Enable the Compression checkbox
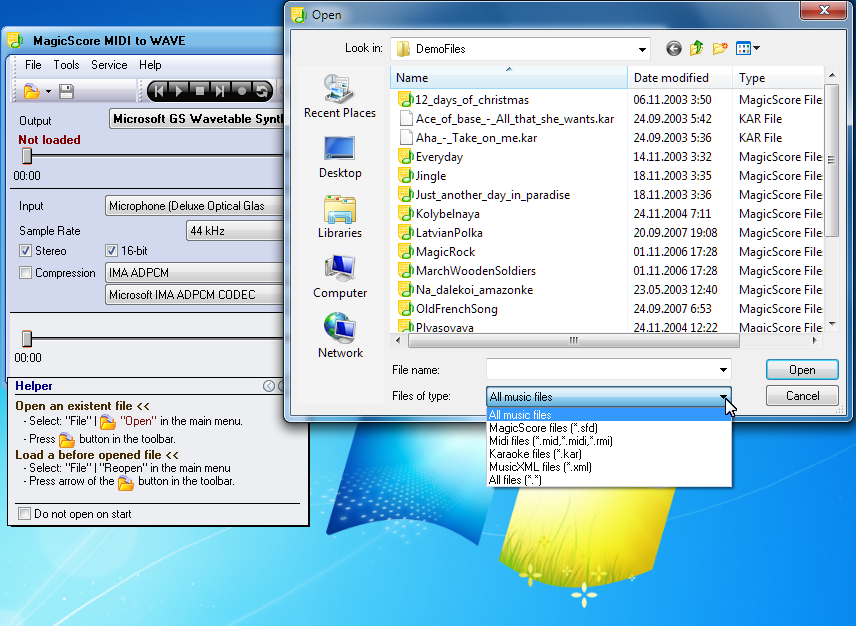The height and width of the screenshot is (626, 856). (x=25, y=273)
